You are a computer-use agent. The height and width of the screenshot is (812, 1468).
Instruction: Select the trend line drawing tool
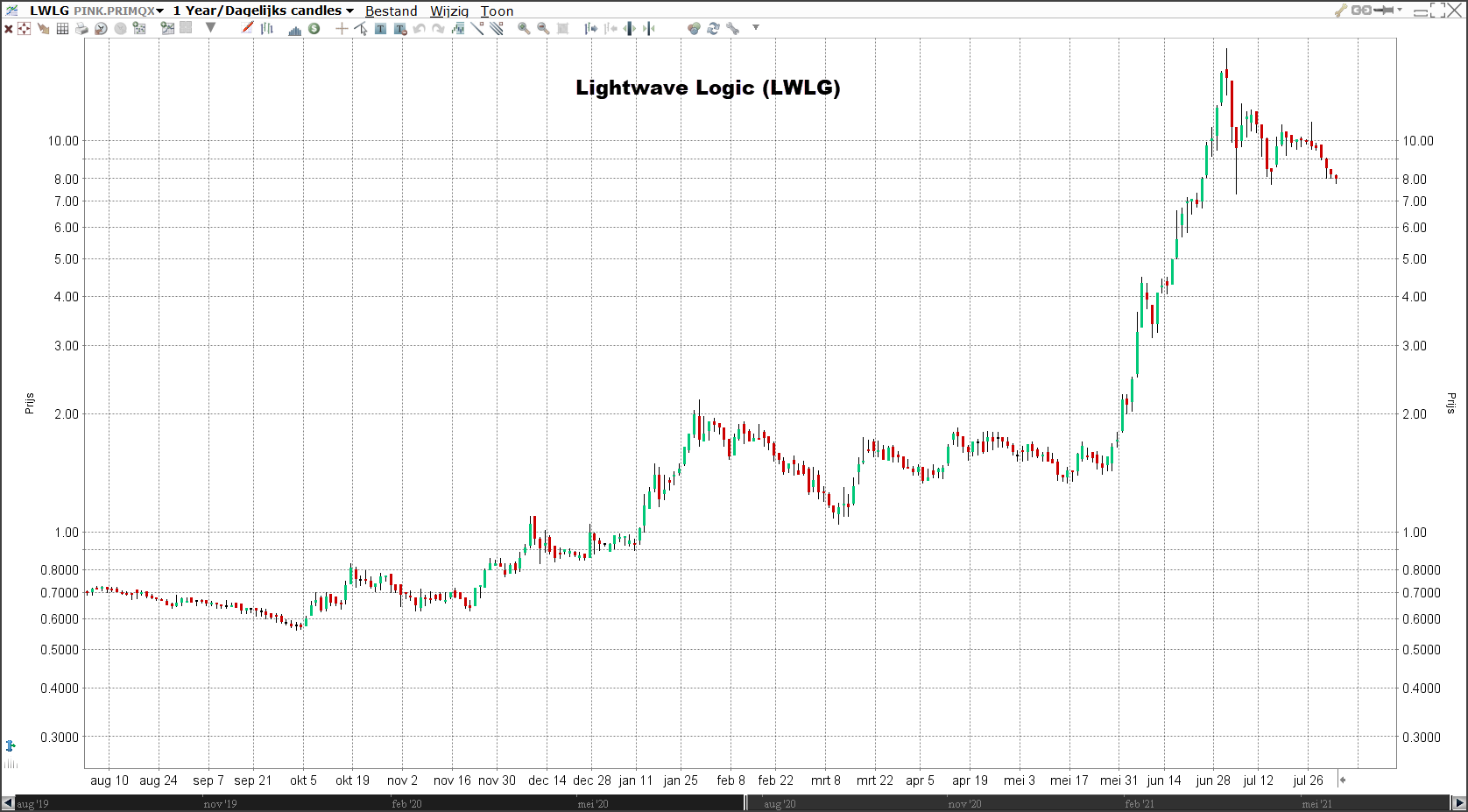(x=477, y=28)
